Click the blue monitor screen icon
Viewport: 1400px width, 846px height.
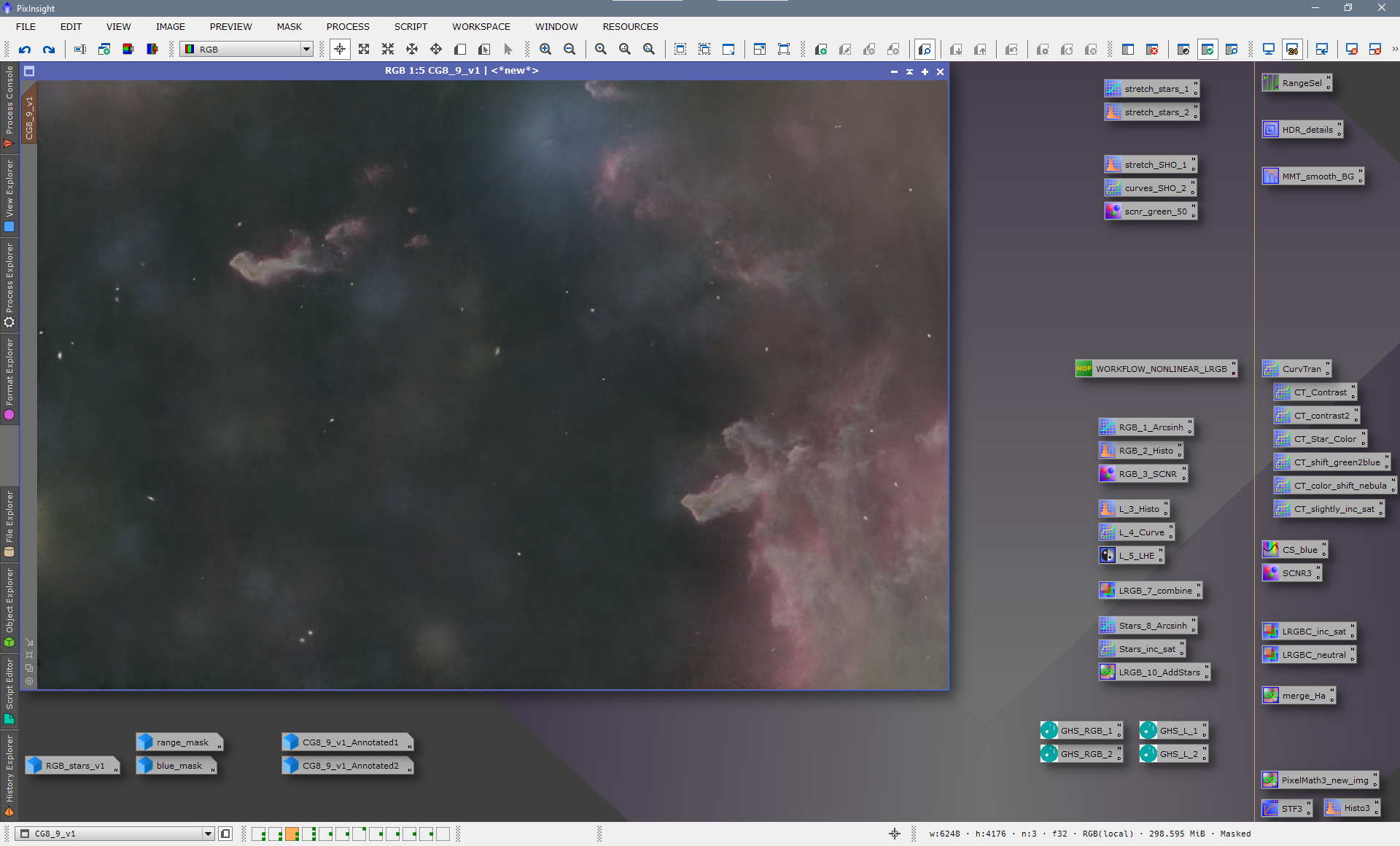[x=1269, y=50]
